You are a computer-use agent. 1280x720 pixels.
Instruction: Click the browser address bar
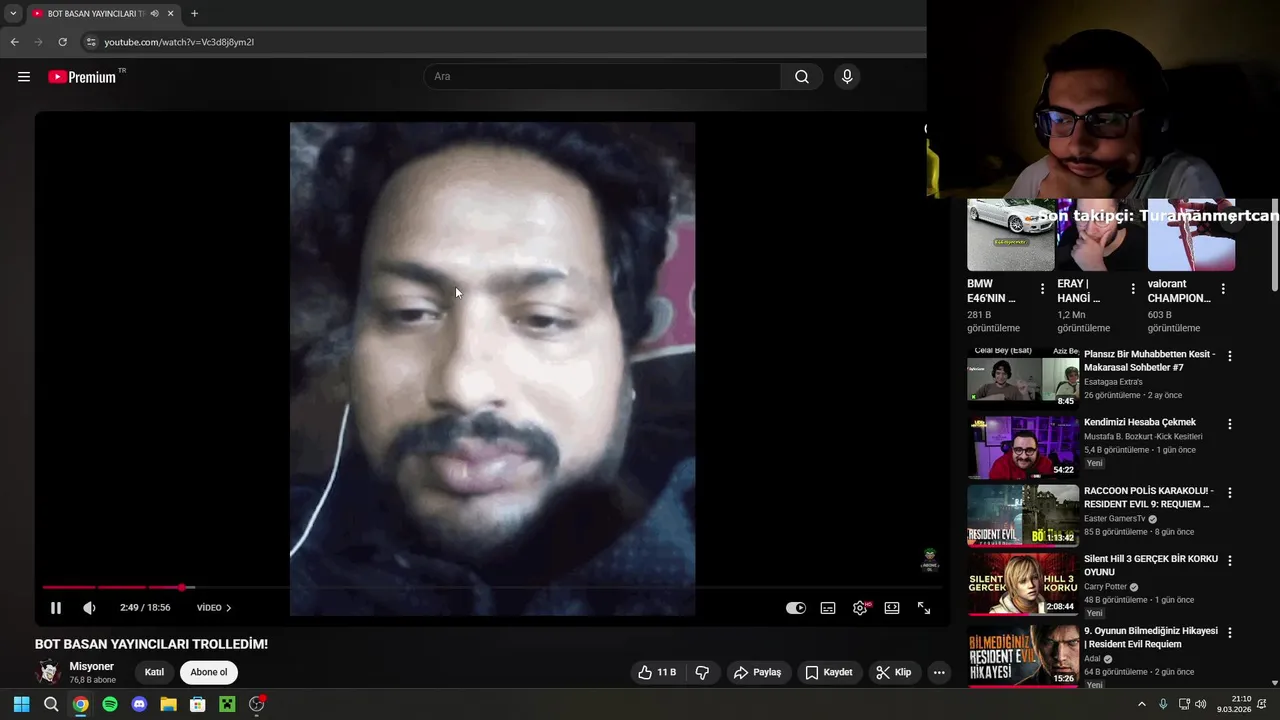click(x=500, y=42)
